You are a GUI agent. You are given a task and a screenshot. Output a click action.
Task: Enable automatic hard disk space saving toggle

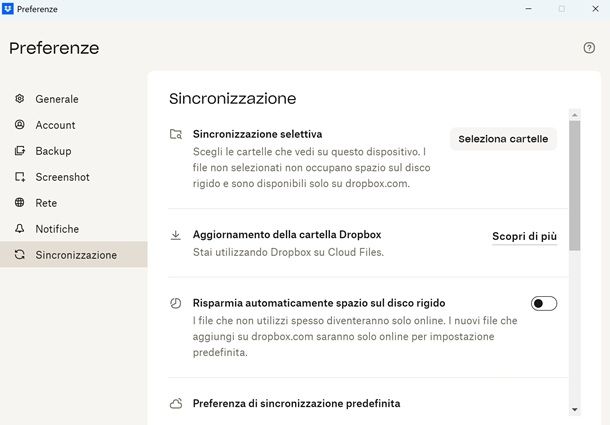tap(544, 303)
